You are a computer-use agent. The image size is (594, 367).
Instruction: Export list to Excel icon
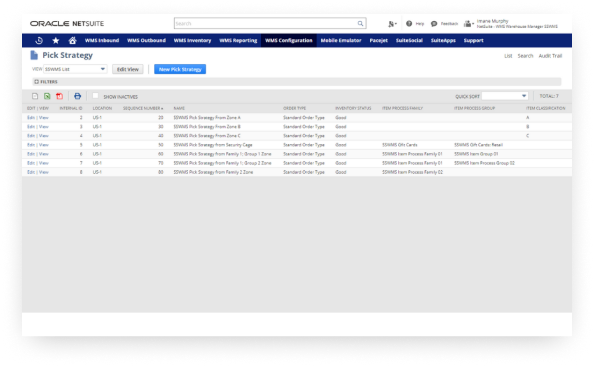(x=47, y=96)
